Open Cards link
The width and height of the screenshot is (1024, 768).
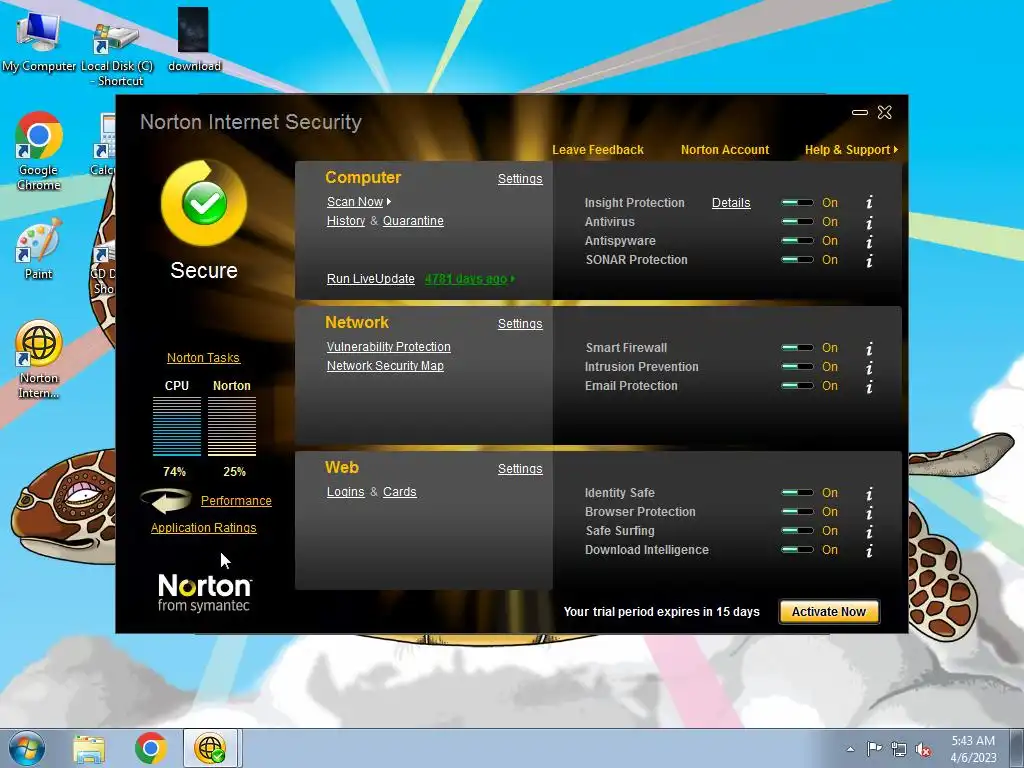tap(399, 492)
